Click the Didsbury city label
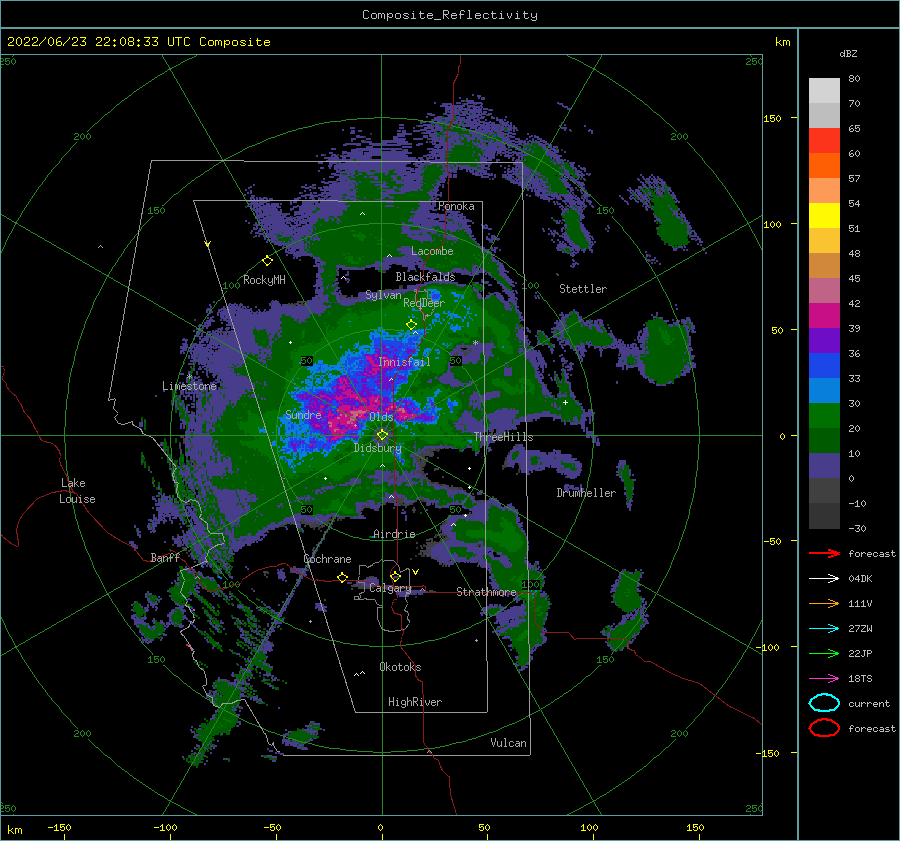 [378, 448]
